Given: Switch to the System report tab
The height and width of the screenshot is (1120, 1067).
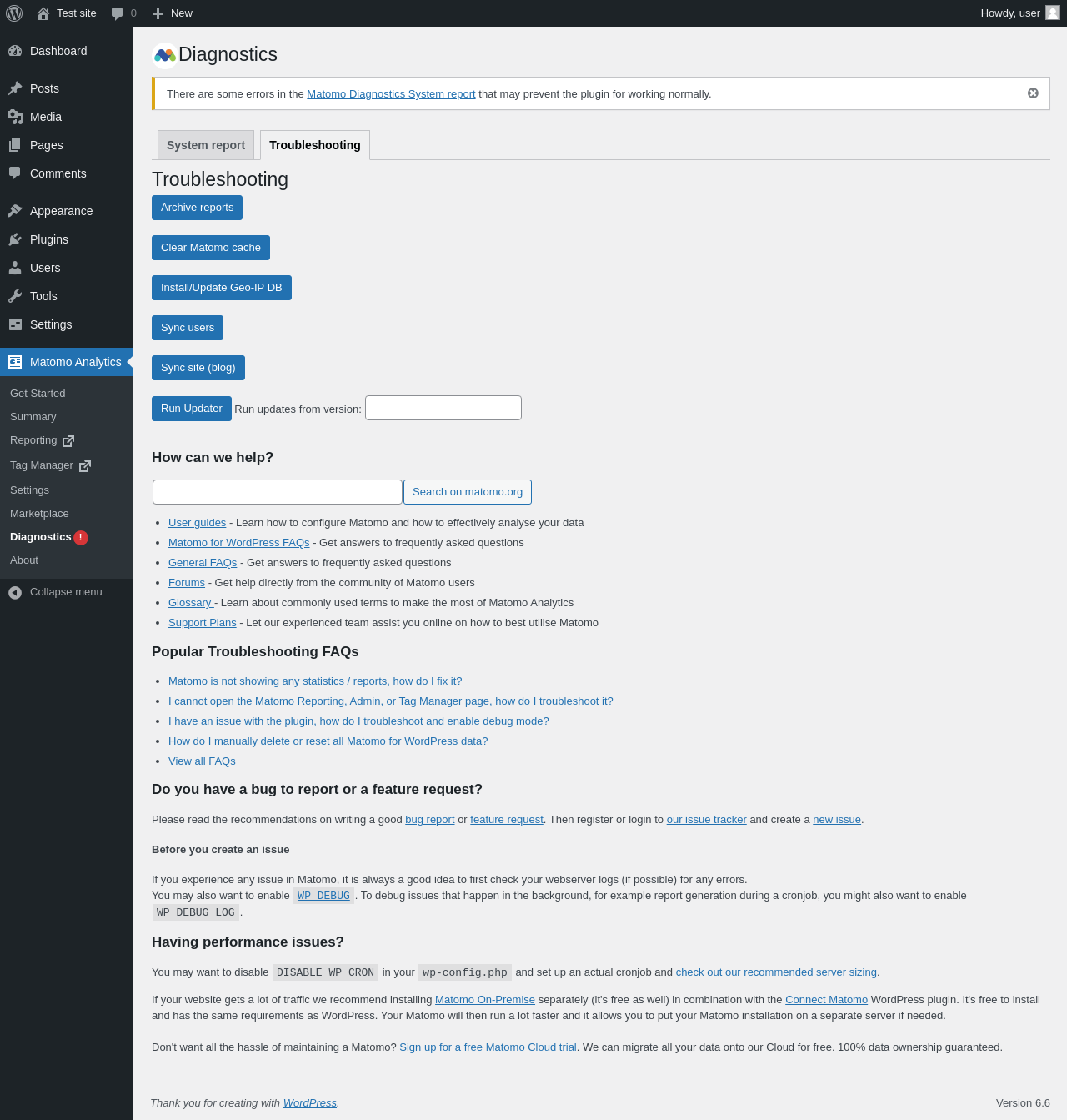Looking at the screenshot, I should 206,145.
